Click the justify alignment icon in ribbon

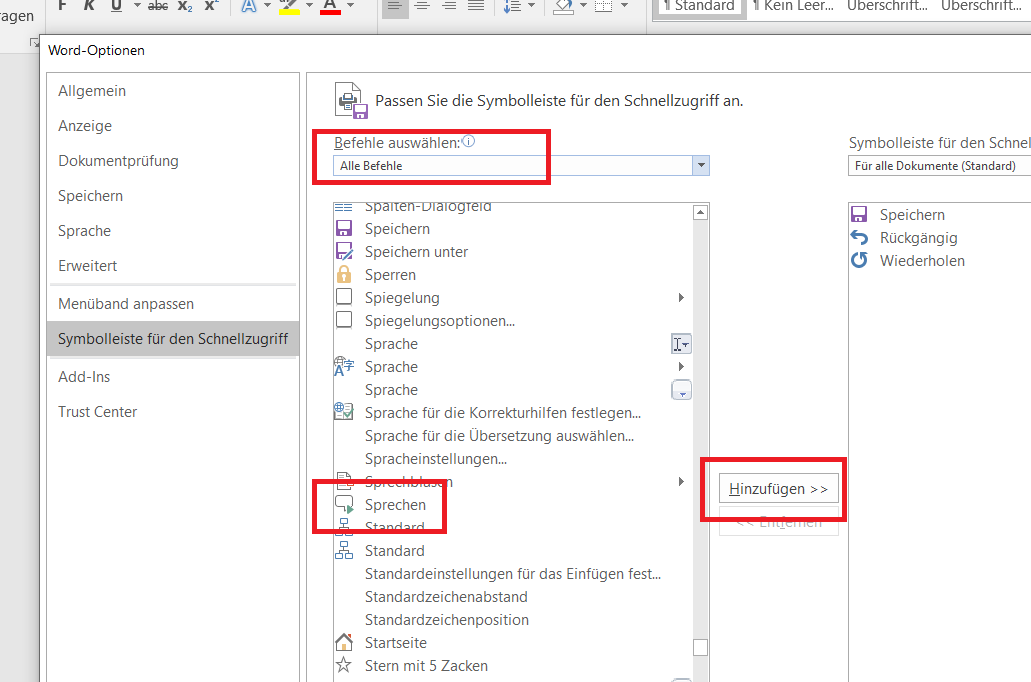tap(476, 5)
